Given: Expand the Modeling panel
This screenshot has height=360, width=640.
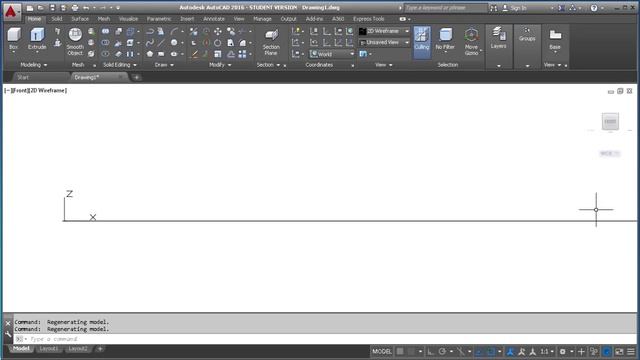Looking at the screenshot, I should coord(33,65).
